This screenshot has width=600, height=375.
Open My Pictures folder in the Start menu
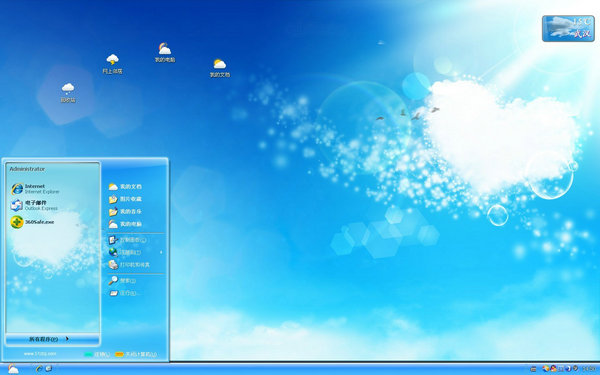[x=125, y=199]
